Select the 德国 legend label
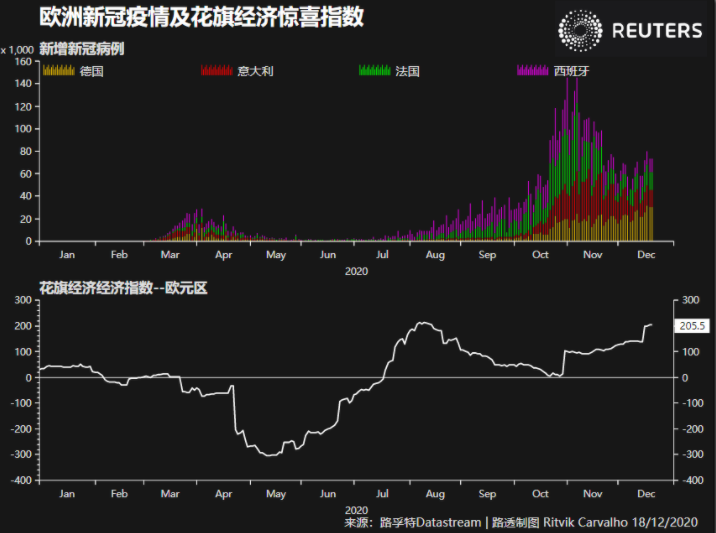Screen dimensions: 716x533 (91, 71)
